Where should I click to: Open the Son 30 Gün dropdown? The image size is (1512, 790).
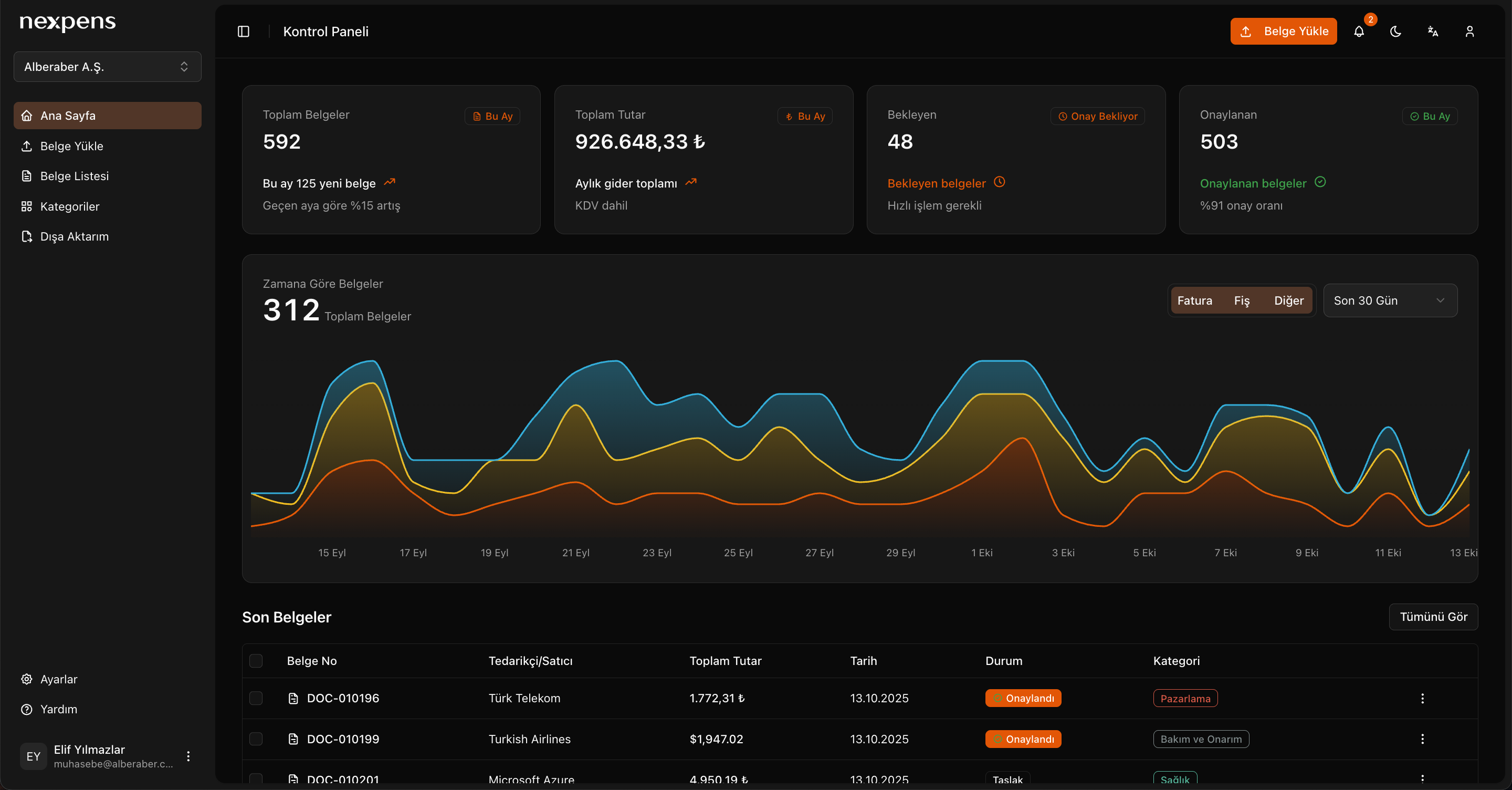[x=1390, y=301]
